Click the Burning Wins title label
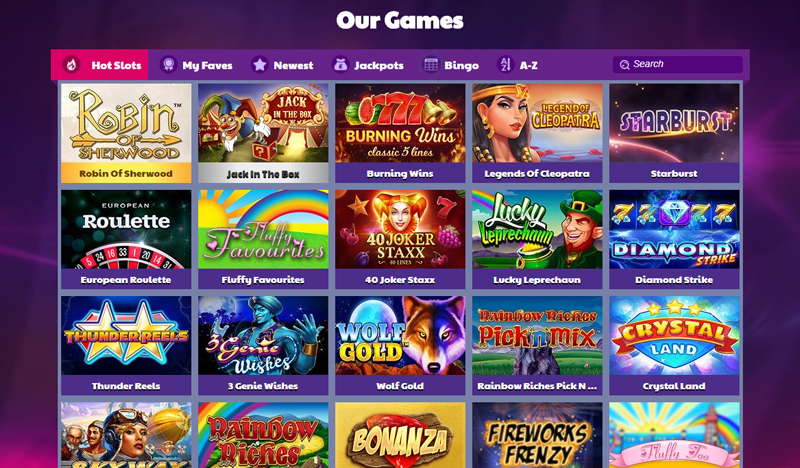Screen dimensions: 800x468 [400, 174]
